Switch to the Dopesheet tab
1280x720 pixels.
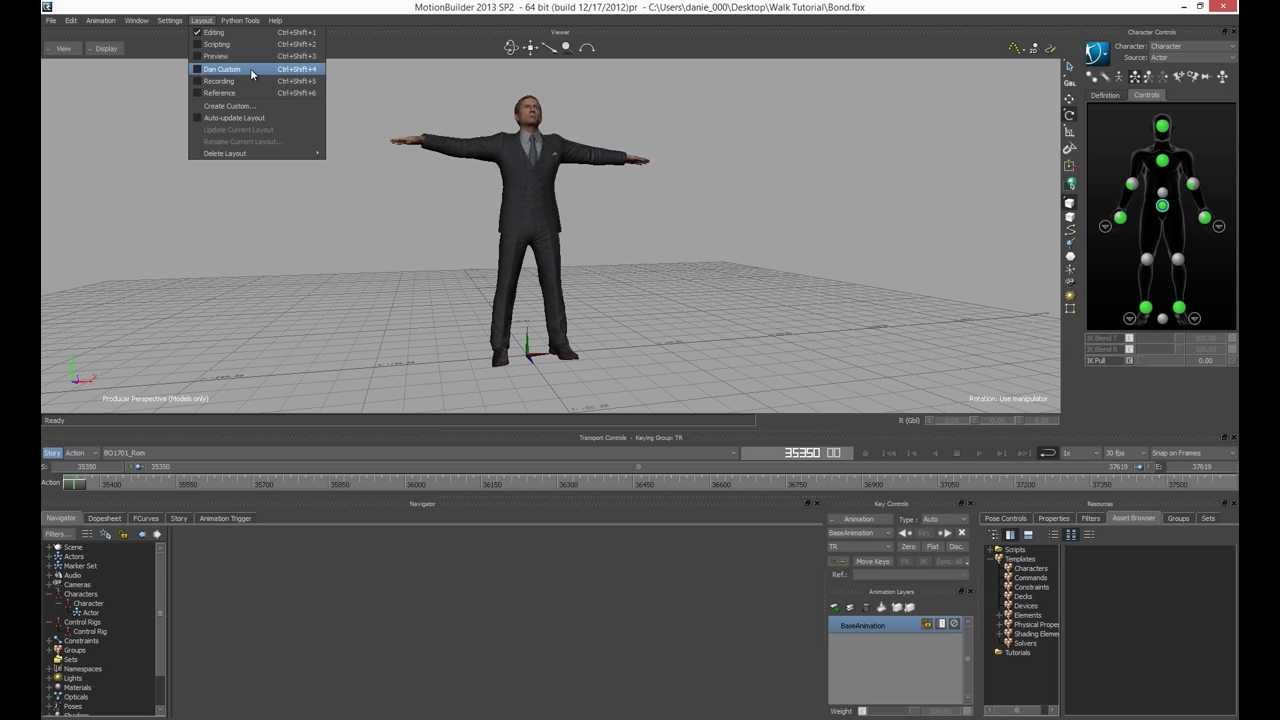coord(104,518)
